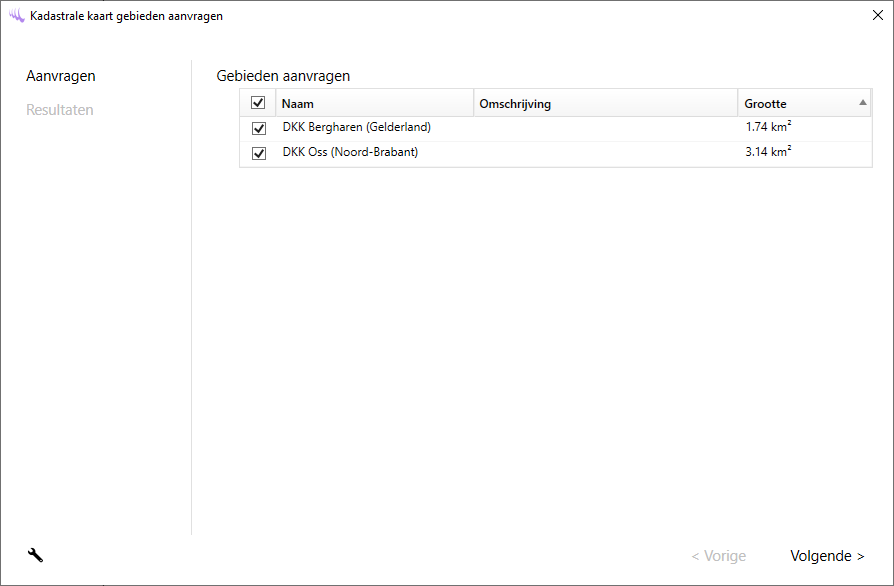Click the empty Omschrijving cell for Oss

[605, 153]
